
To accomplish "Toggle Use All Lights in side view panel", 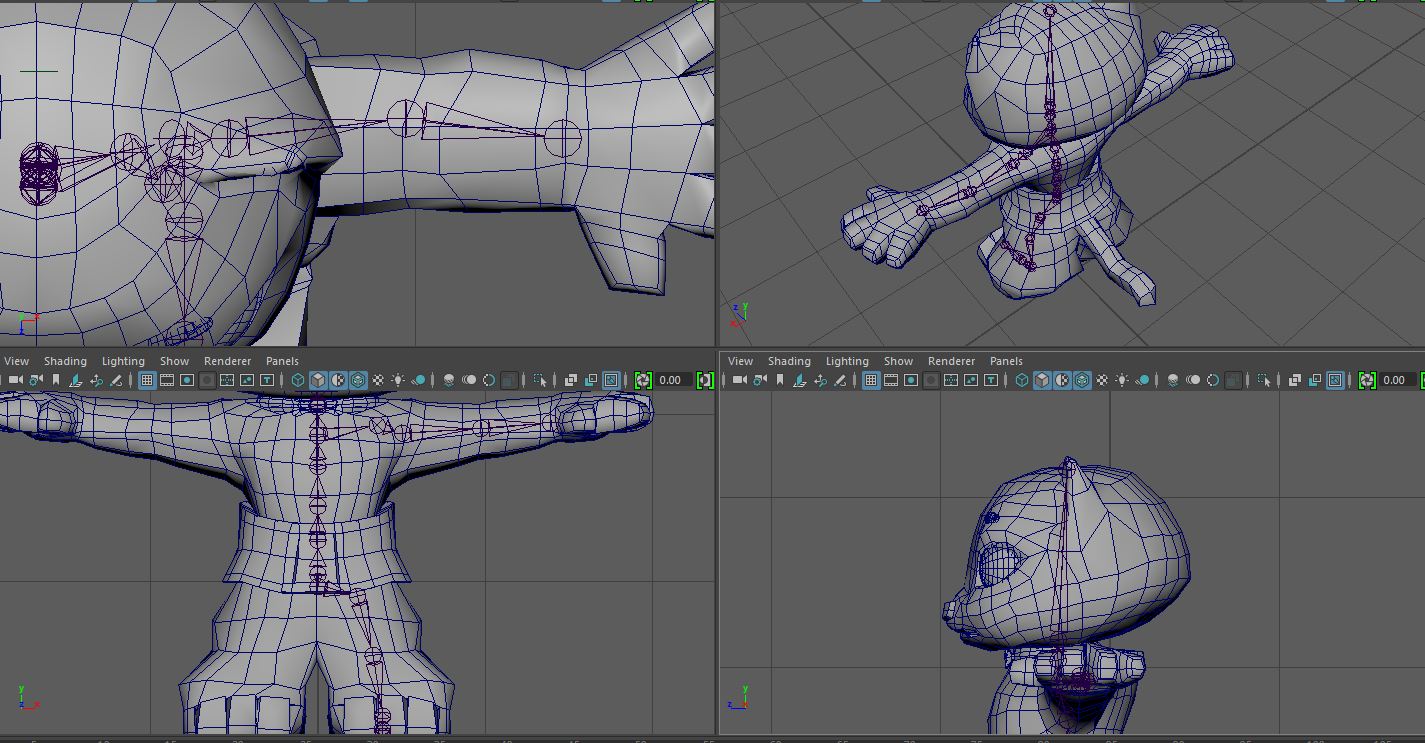I will 1123,380.
